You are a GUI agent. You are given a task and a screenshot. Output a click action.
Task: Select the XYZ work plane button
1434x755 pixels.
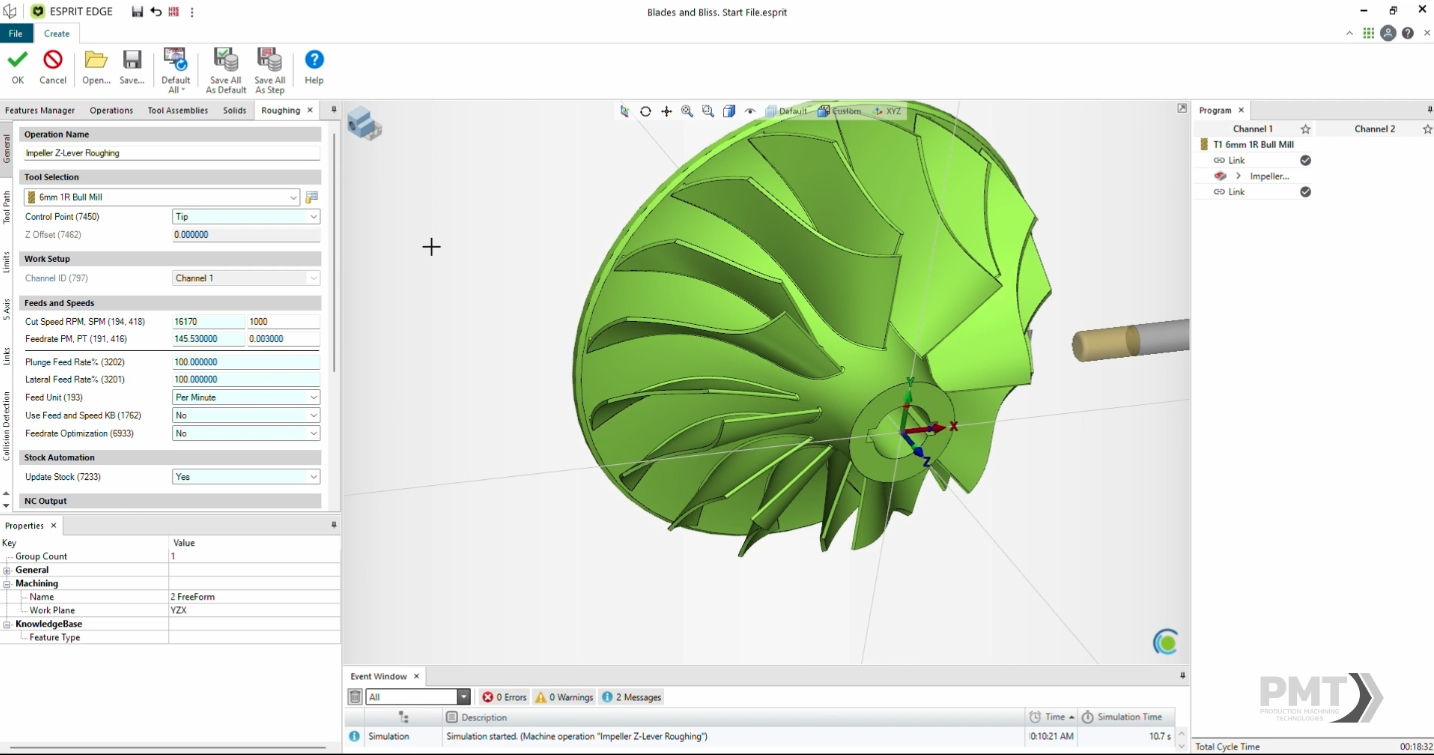click(x=887, y=111)
